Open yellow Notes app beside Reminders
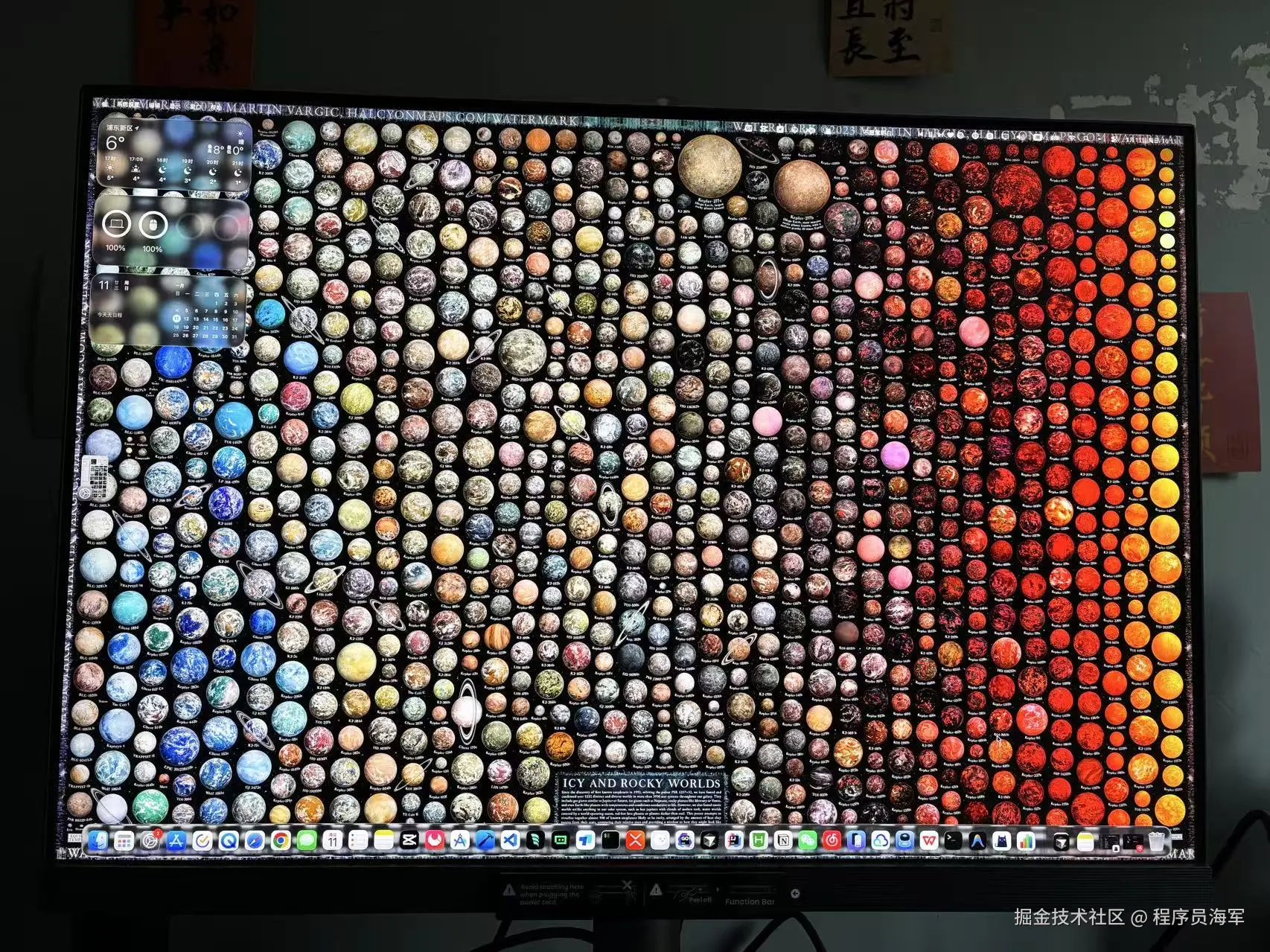 pyautogui.click(x=384, y=840)
